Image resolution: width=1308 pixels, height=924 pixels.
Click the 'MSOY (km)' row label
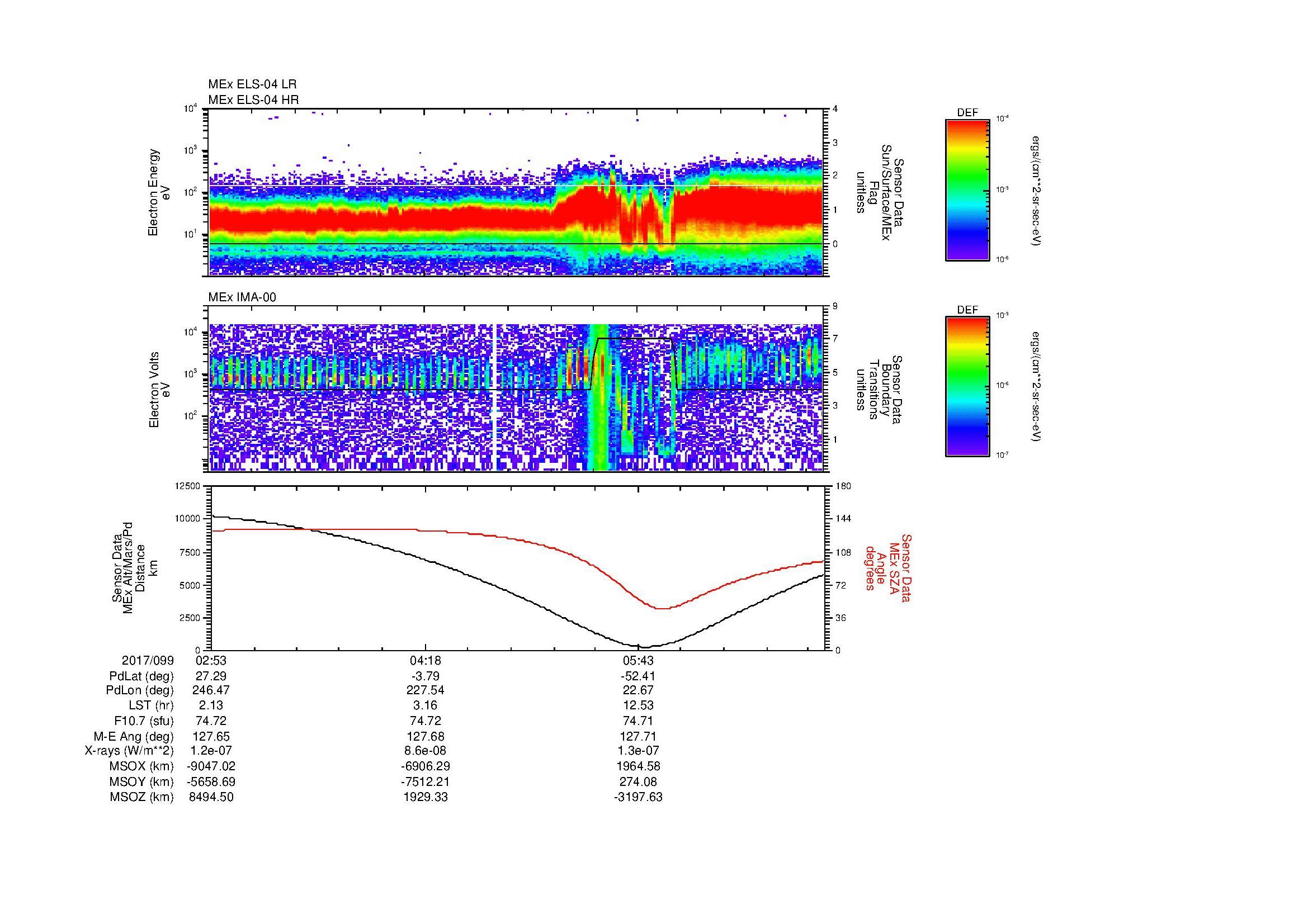pos(142,781)
